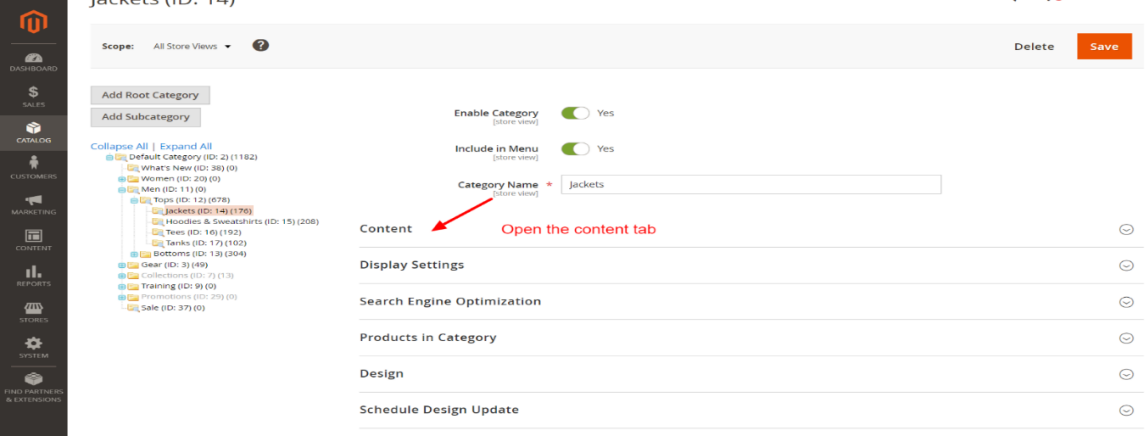1148x436 pixels.
Task: Open the Sales sidebar icon
Action: coord(33,95)
